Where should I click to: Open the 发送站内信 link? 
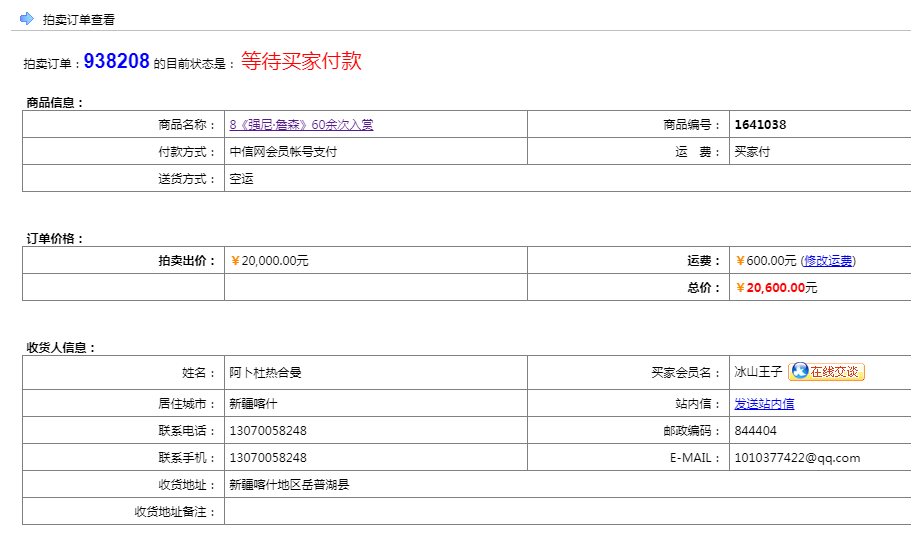(x=764, y=404)
